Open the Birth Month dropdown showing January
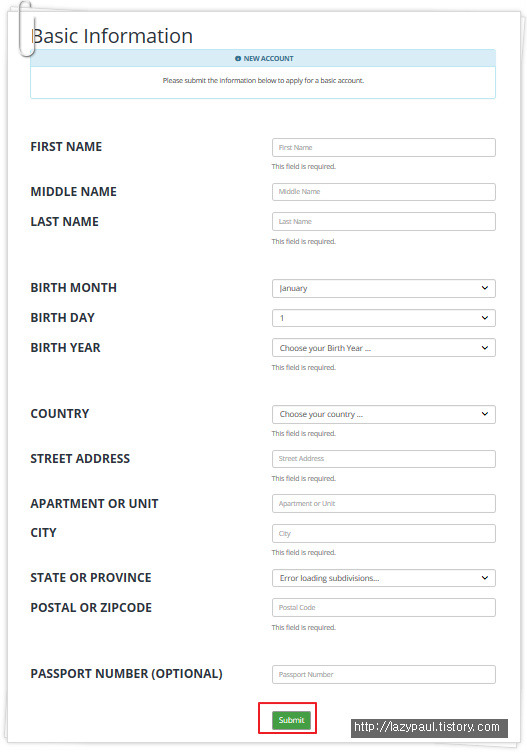Image resolution: width=527 pixels, height=753 pixels. (383, 288)
